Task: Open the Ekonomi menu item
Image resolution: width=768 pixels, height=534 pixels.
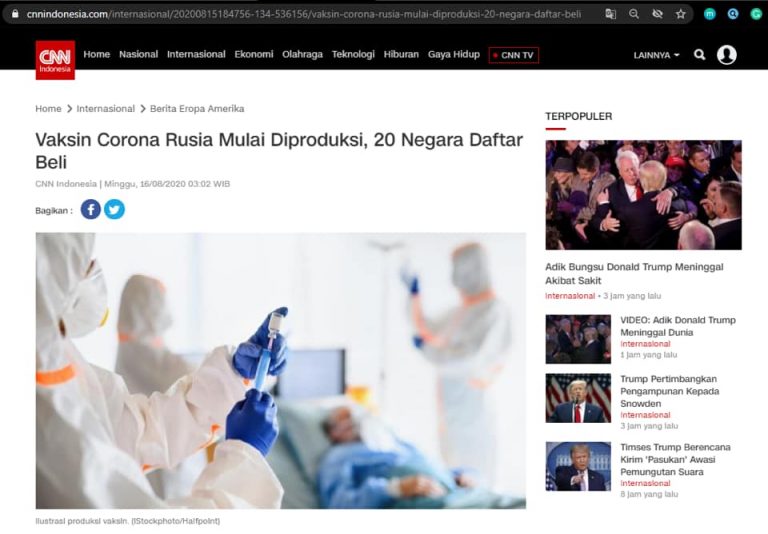Action: coord(254,54)
